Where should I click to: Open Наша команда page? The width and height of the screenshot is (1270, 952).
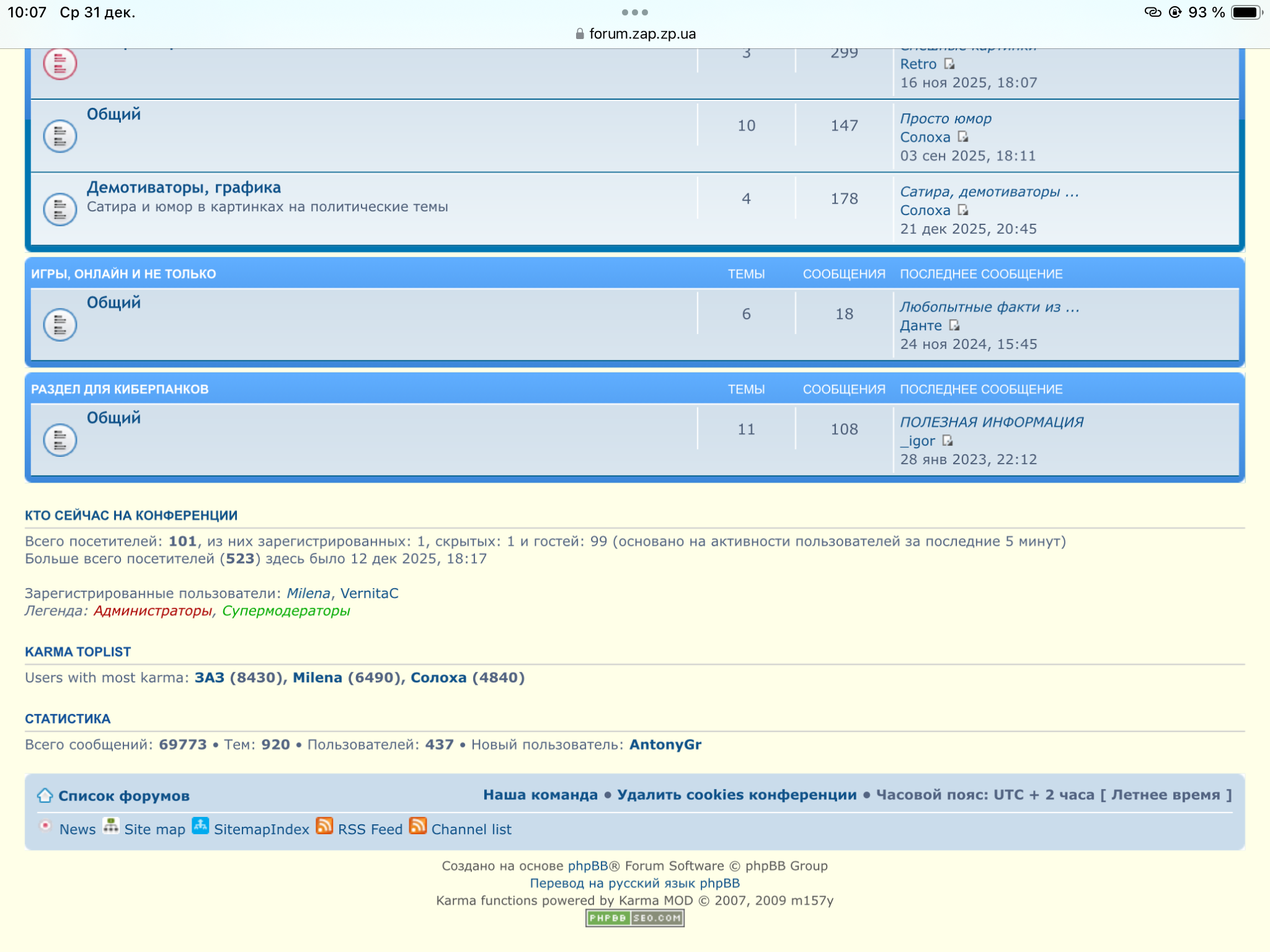(x=540, y=795)
